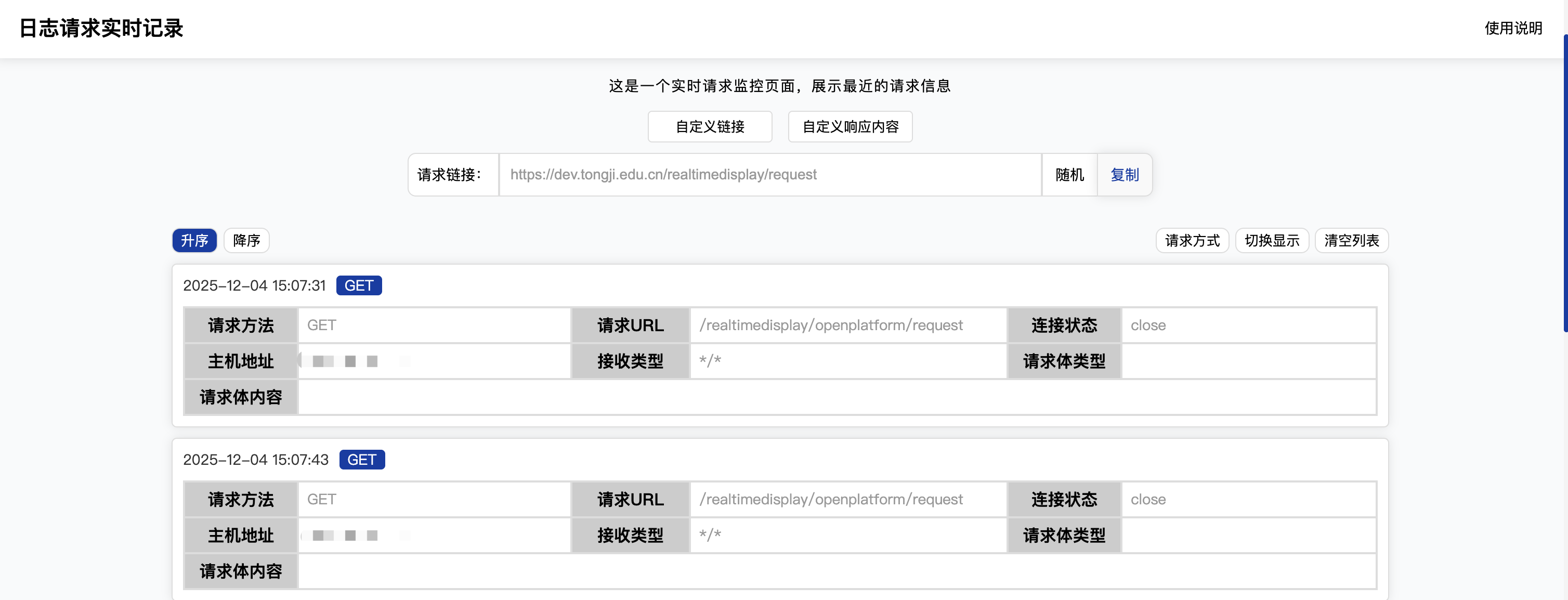The image size is (1568, 600).
Task: Click GET badge on 15:07:31 record
Action: [x=359, y=285]
